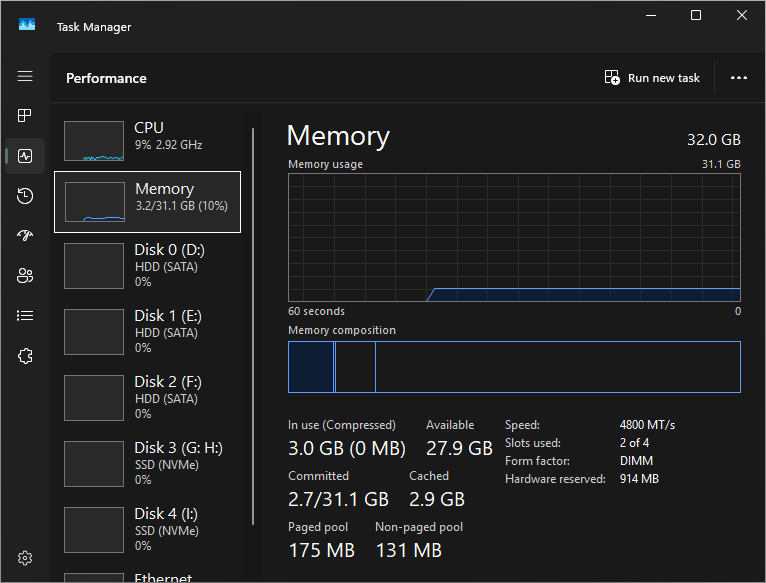
Task: Close the Task Manager window
Action: click(742, 16)
